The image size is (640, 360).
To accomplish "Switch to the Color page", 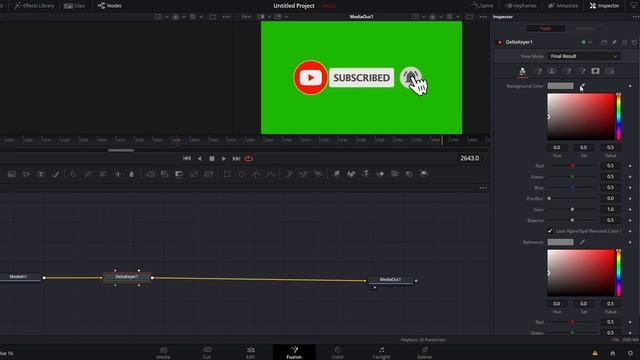I will [x=338, y=353].
